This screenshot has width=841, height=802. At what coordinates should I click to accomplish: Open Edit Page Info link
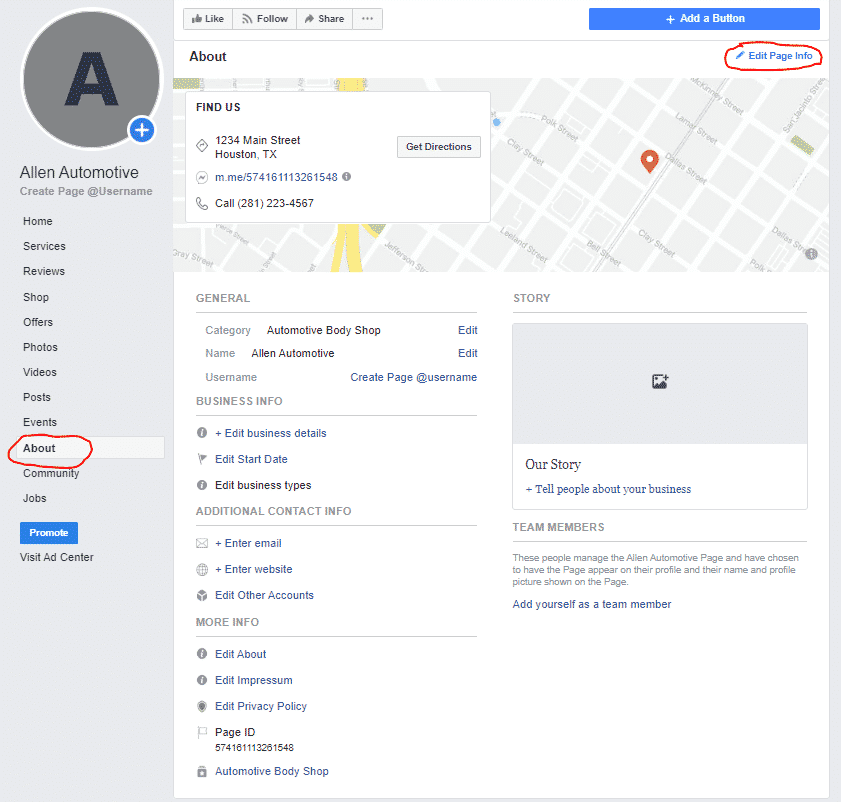[x=774, y=56]
